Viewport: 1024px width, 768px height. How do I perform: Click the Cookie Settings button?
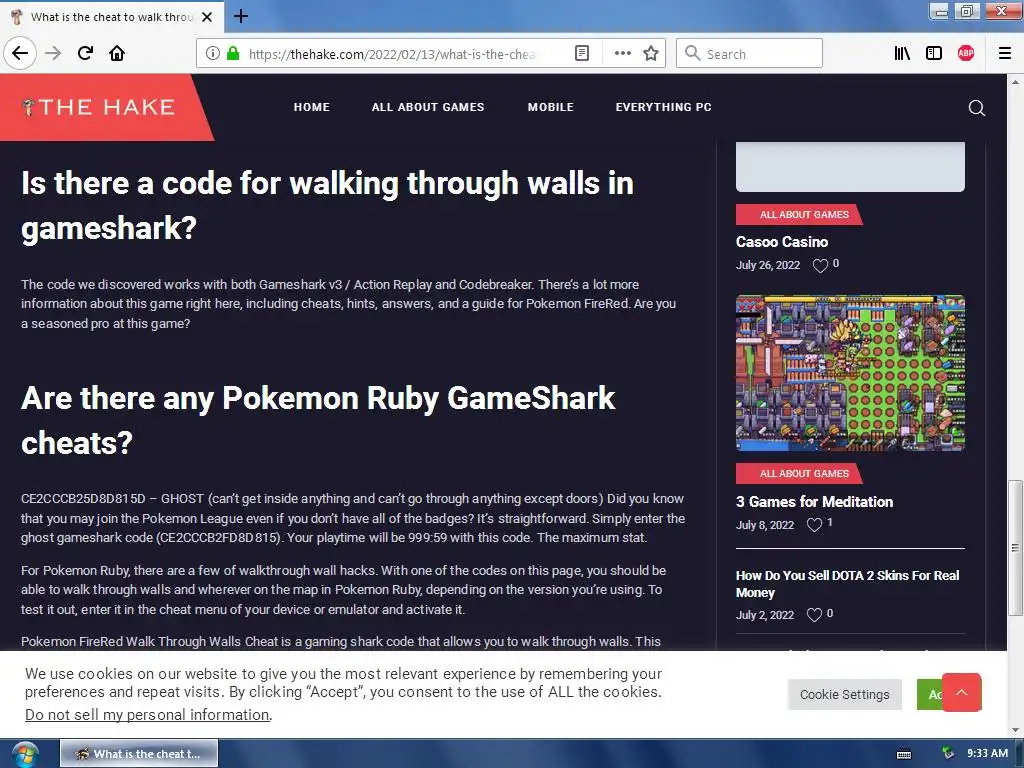pyautogui.click(x=844, y=694)
